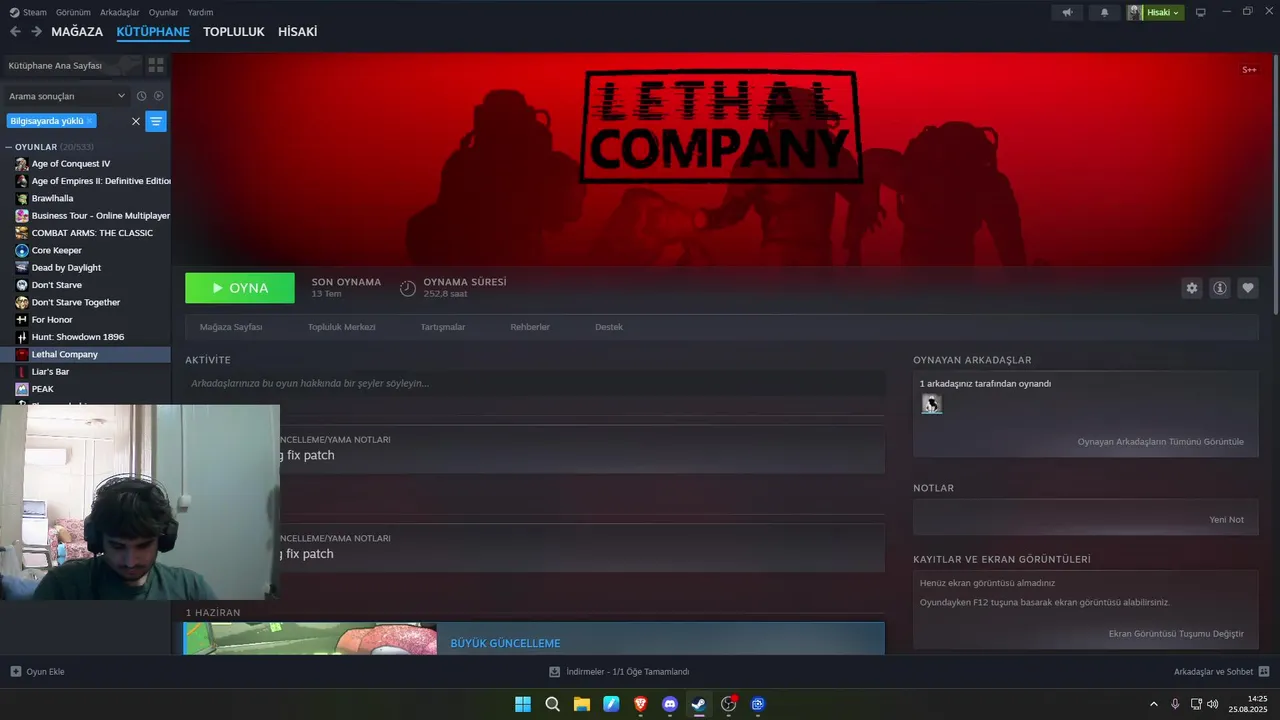Go to KÜTÜPHANE tab
This screenshot has height=720, width=1280.
153,32
